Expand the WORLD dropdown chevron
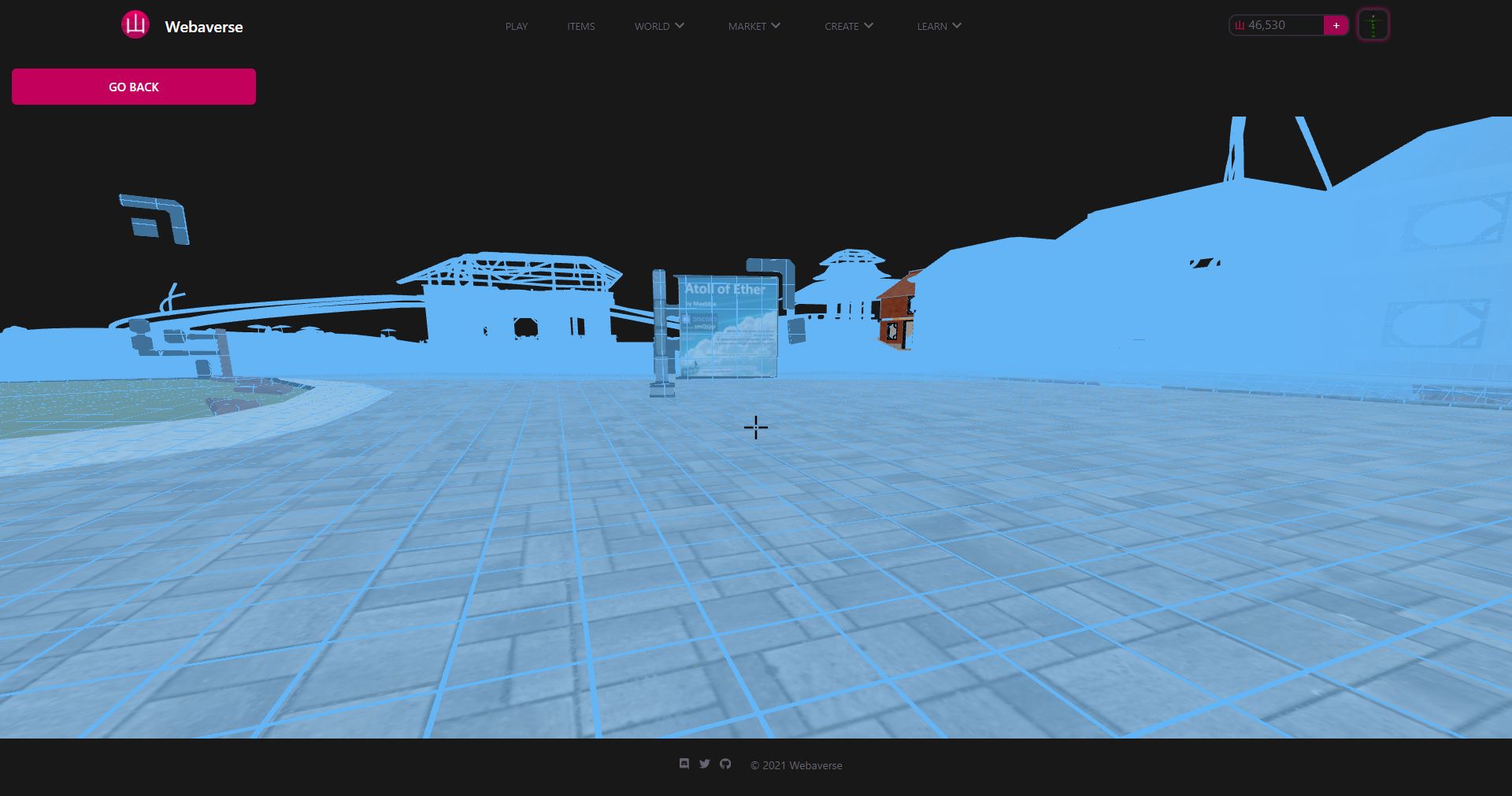1512x796 pixels. pos(680,26)
